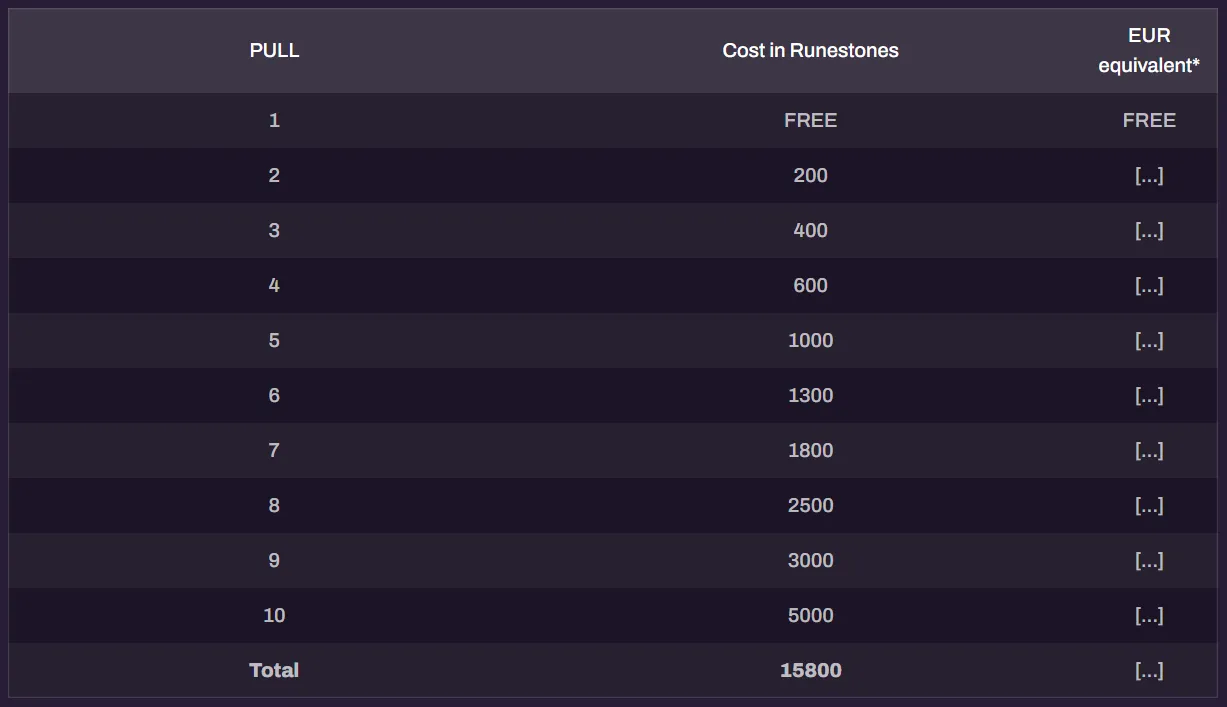Click the EUR placeholder in Total row

(1149, 670)
